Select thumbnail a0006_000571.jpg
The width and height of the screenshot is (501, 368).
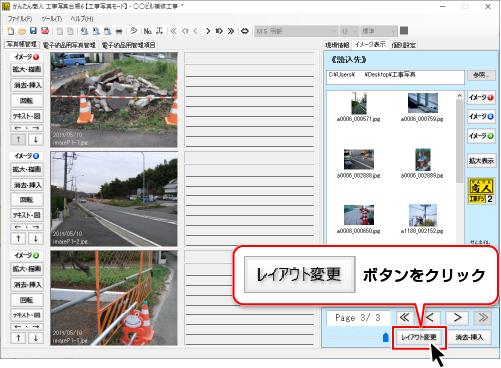359,107
